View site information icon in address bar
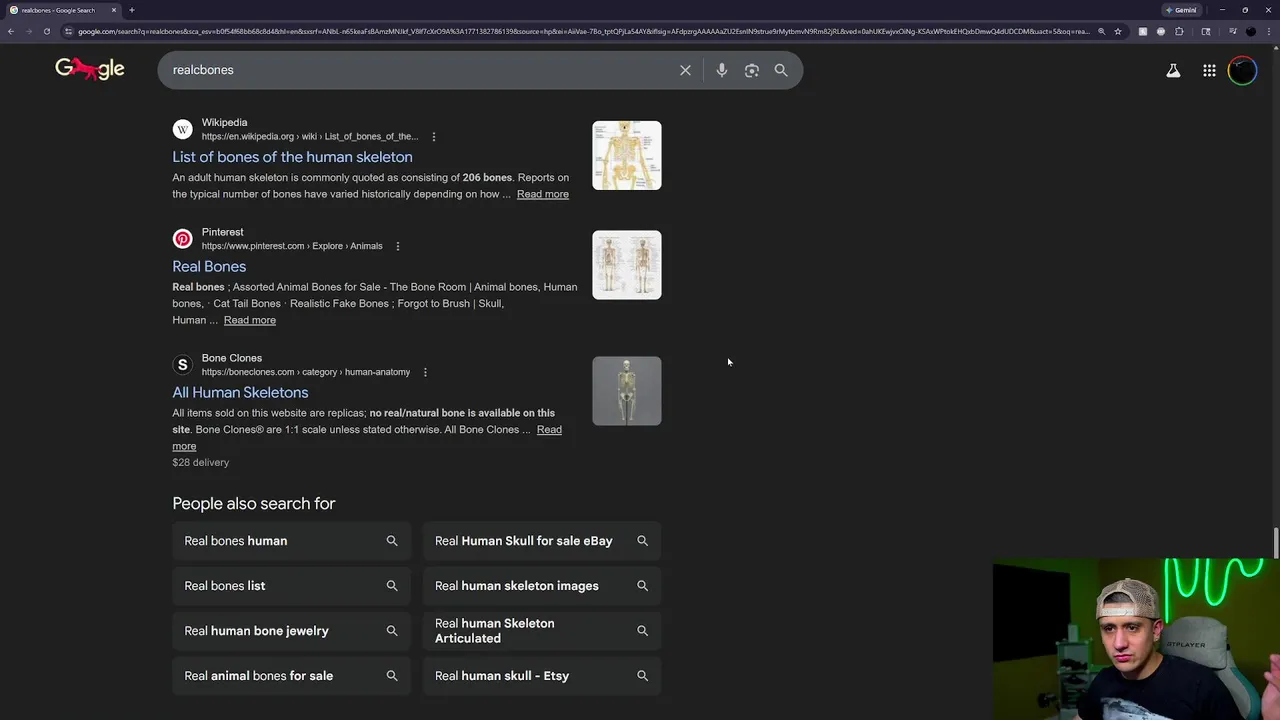 coord(68,31)
